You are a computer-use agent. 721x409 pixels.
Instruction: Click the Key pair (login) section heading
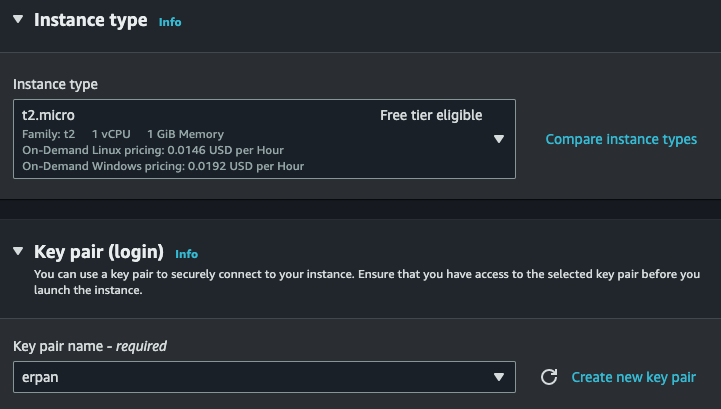[x=99, y=252]
